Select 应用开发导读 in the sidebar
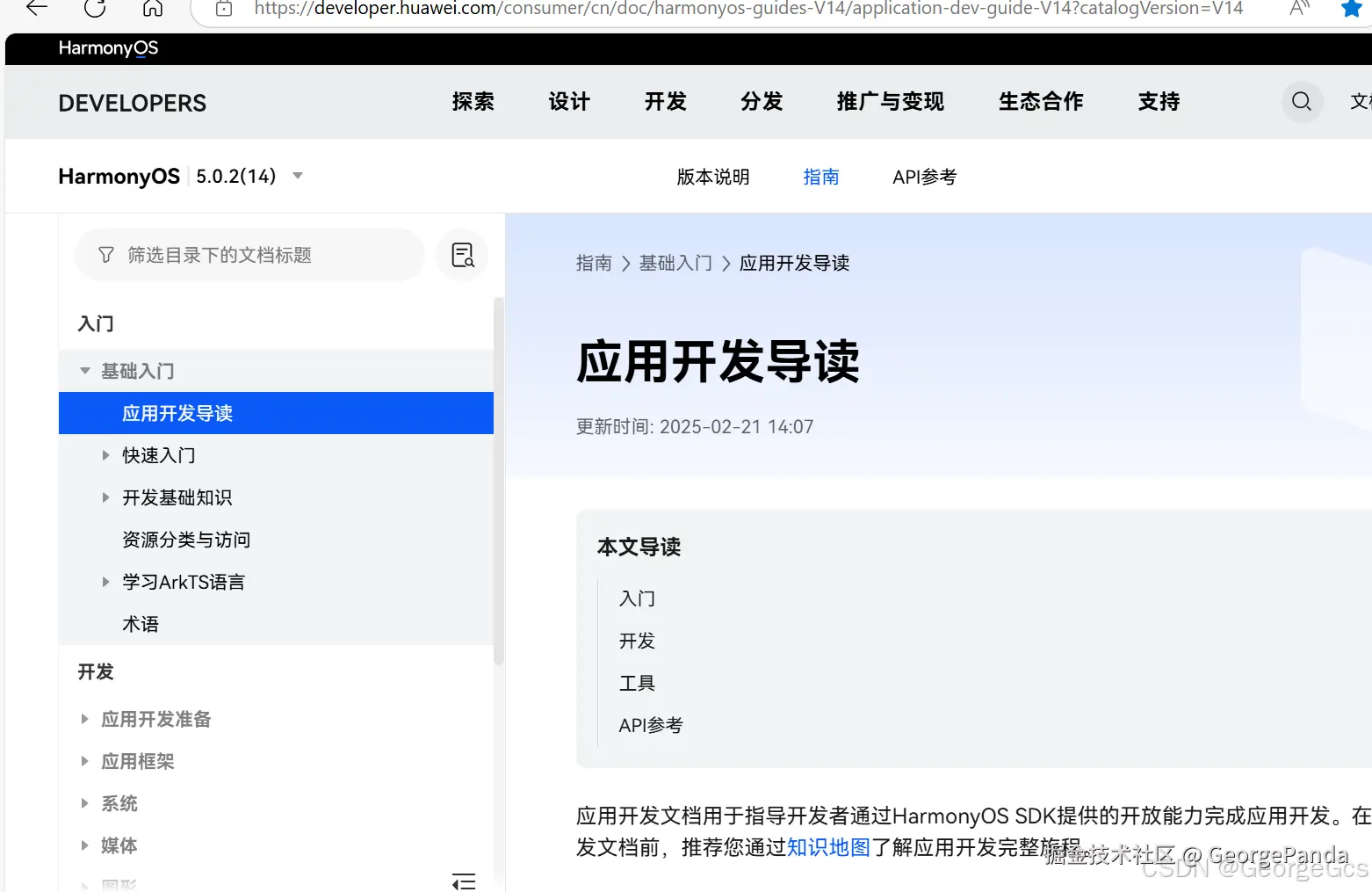The width and height of the screenshot is (1372, 892). click(x=276, y=413)
